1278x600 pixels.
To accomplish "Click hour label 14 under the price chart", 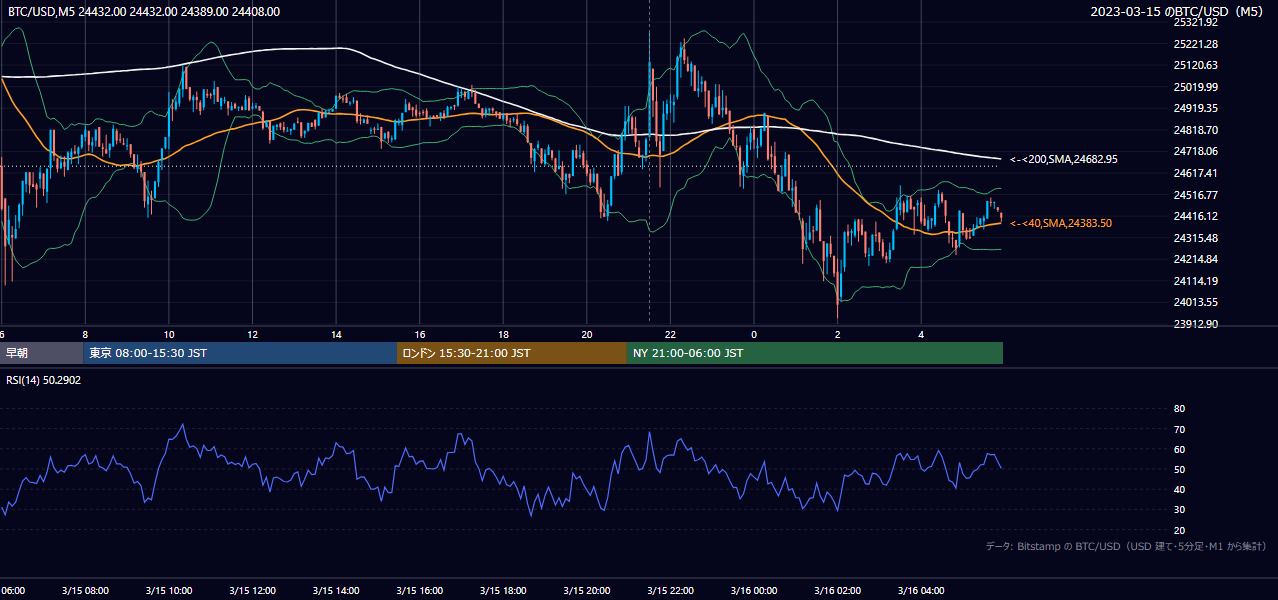I will coord(336,334).
